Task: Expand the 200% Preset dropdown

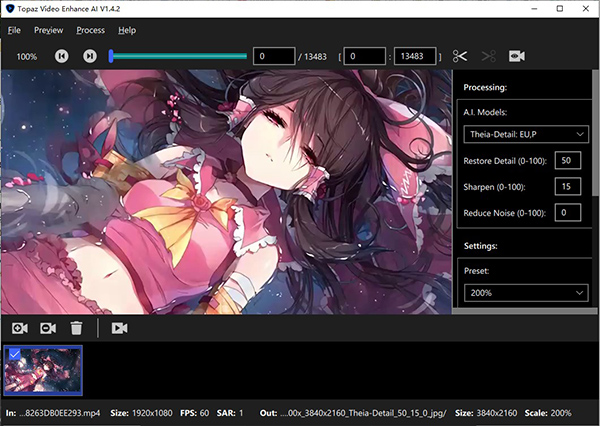Action: click(x=526, y=293)
